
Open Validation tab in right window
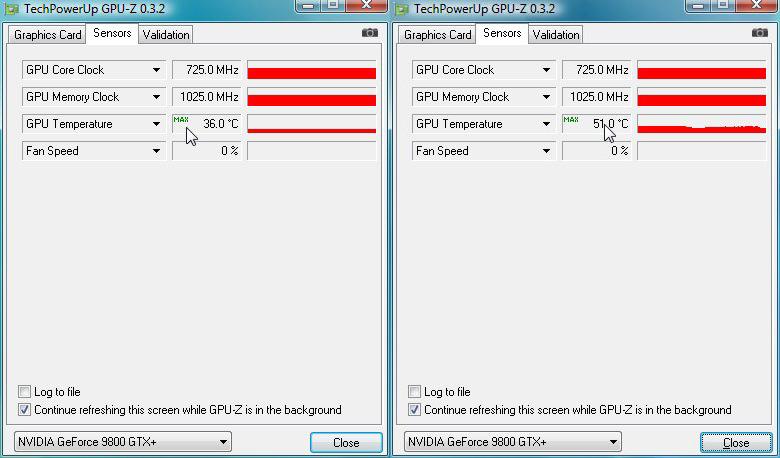[556, 35]
